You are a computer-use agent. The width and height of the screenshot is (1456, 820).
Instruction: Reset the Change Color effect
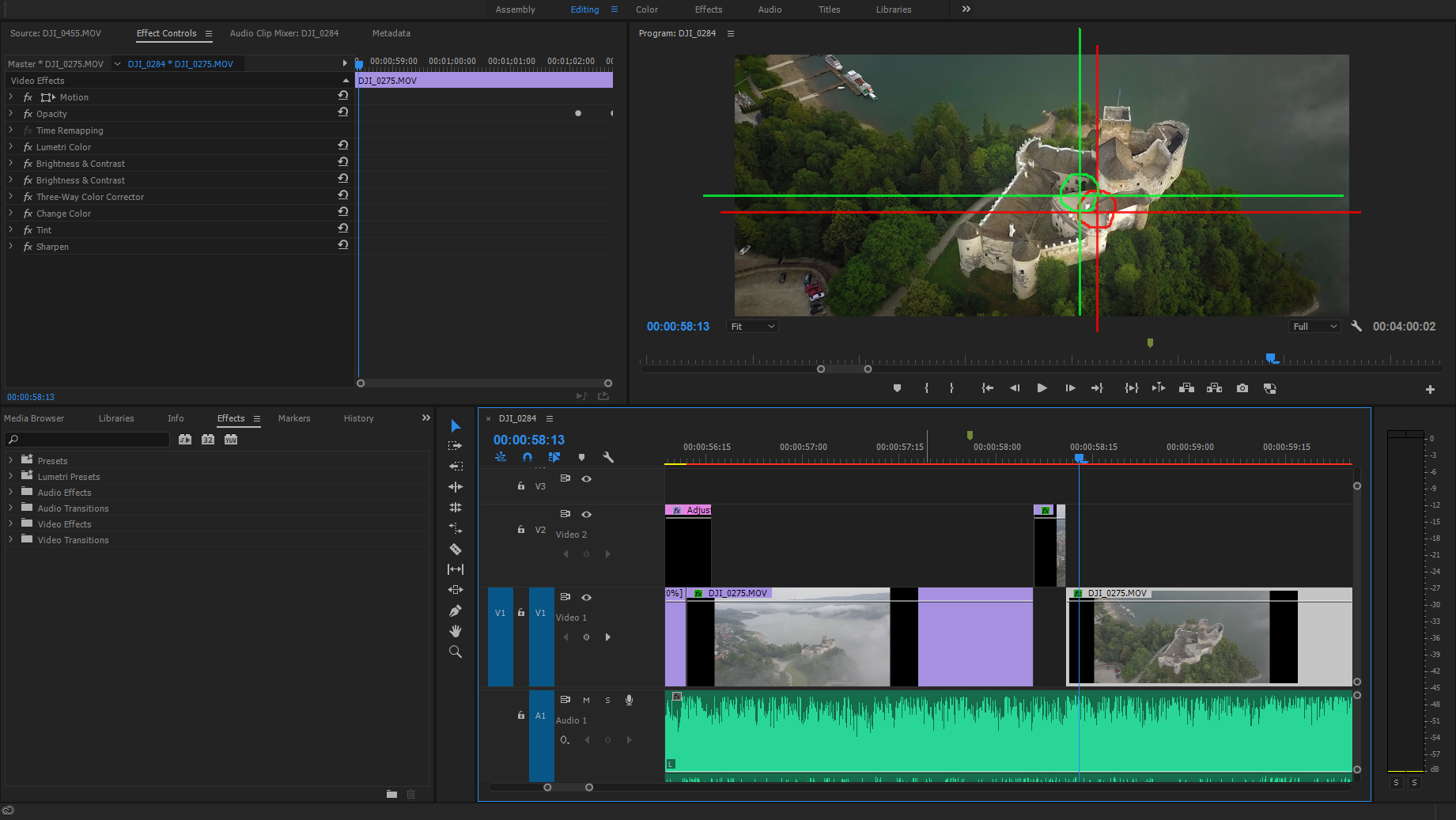point(342,212)
